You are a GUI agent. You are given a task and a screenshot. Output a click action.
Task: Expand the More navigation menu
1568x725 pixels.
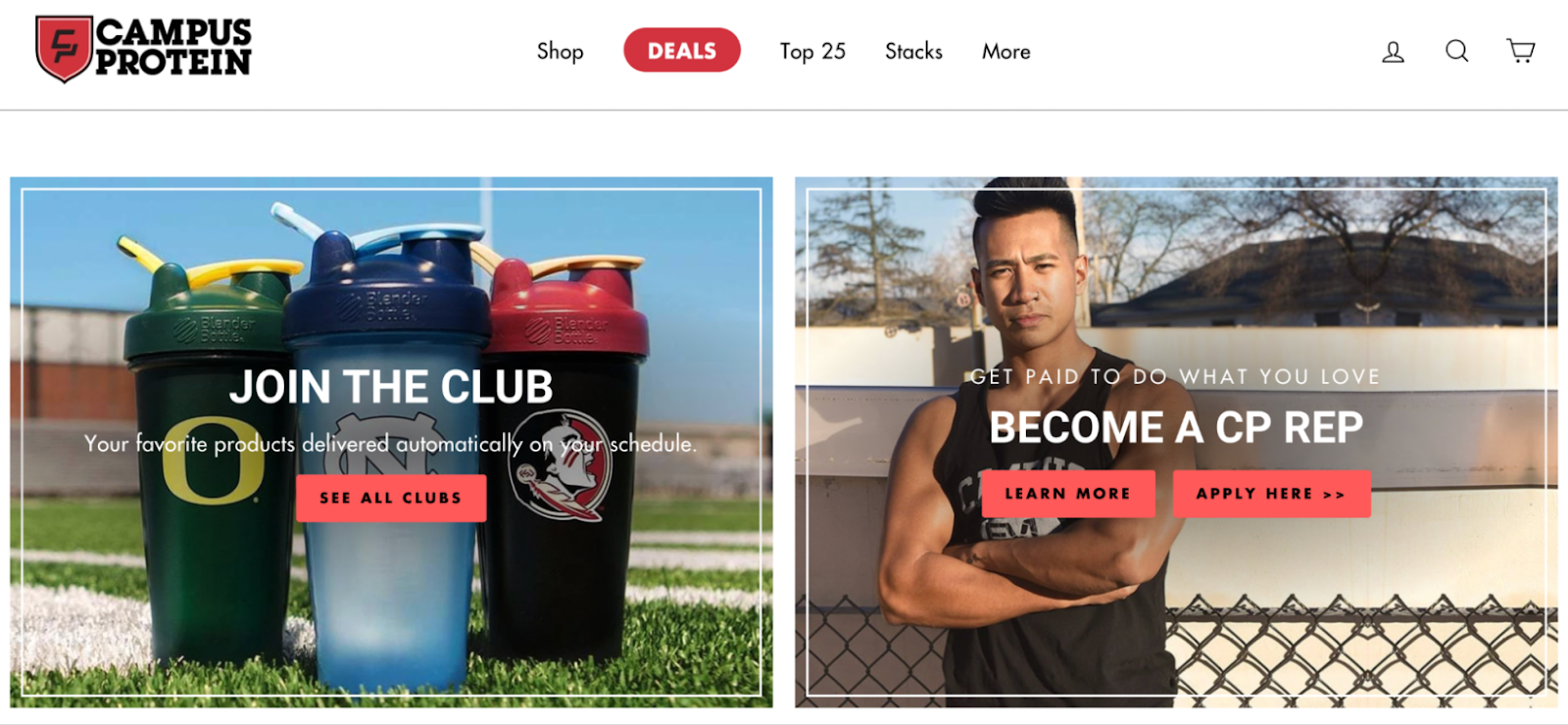click(x=1006, y=51)
